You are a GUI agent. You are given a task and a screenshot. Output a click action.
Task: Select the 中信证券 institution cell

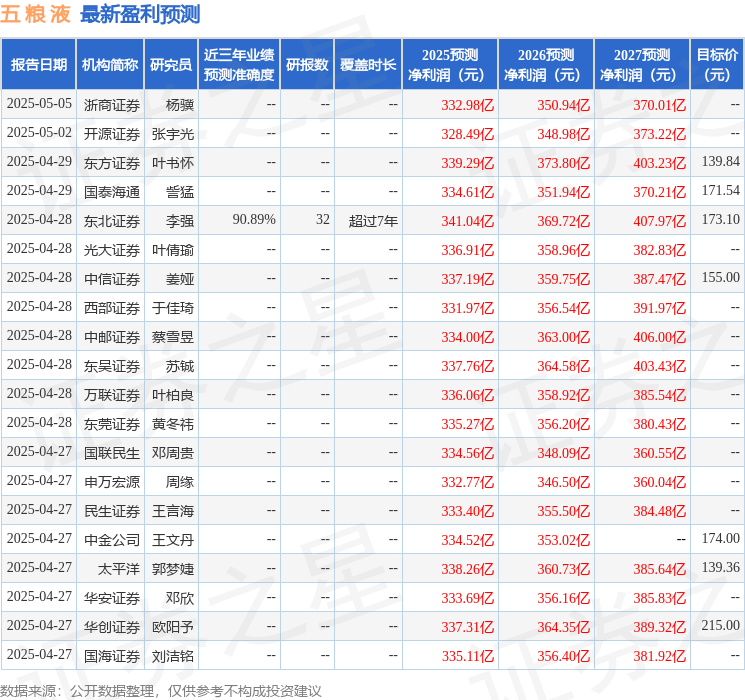coord(112,278)
